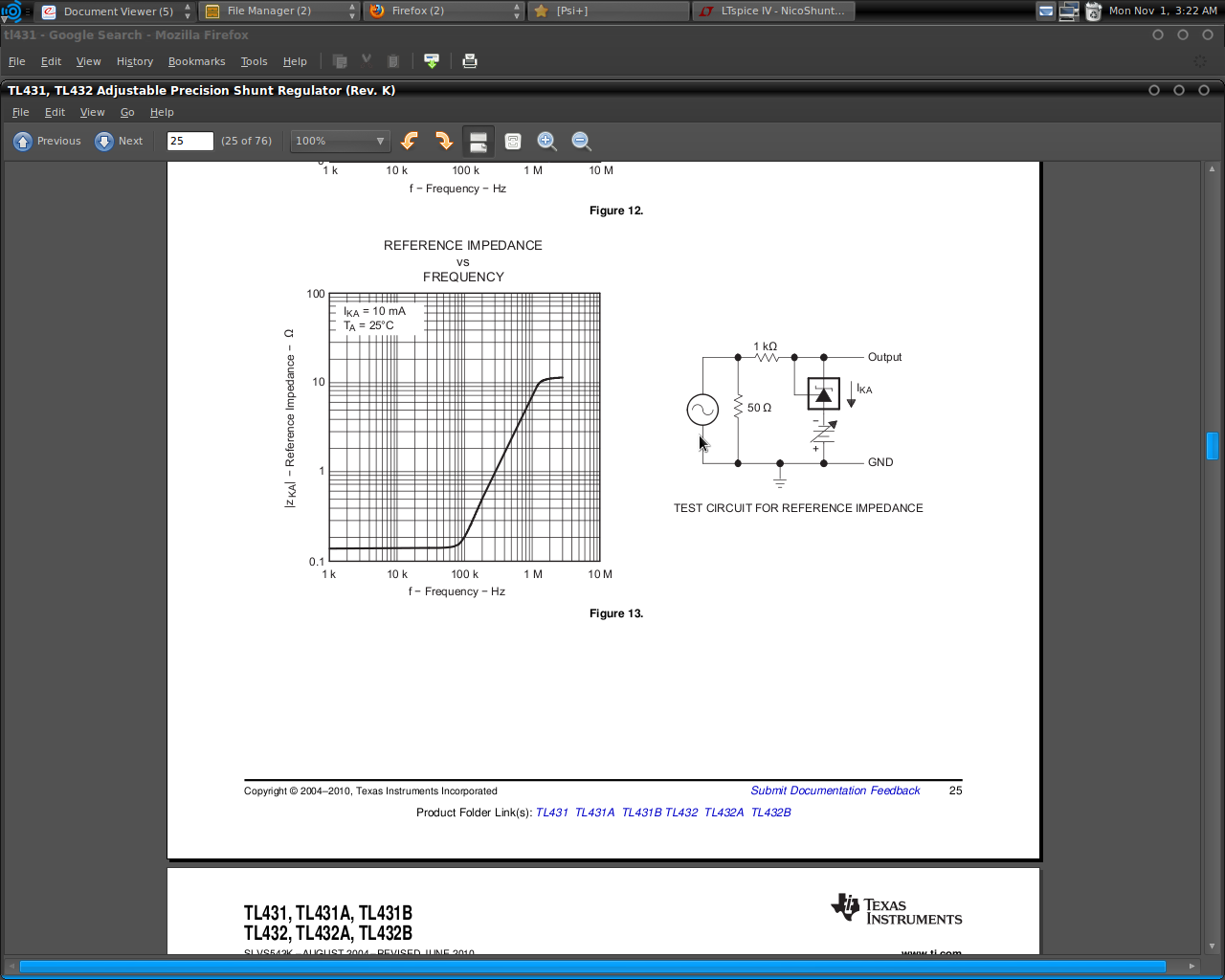The image size is (1225, 980).
Task: Click the Firefox paste toolbar icon
Action: click(392, 61)
